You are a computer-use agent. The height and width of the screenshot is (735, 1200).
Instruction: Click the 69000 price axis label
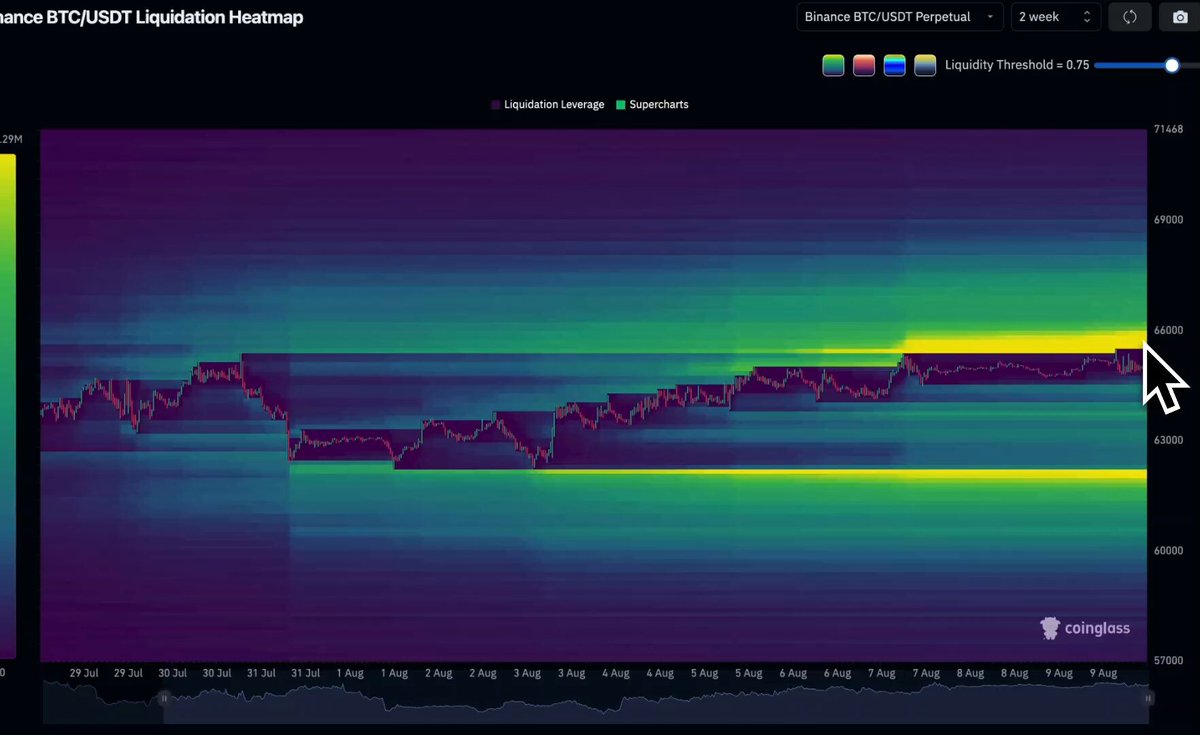click(1168, 219)
